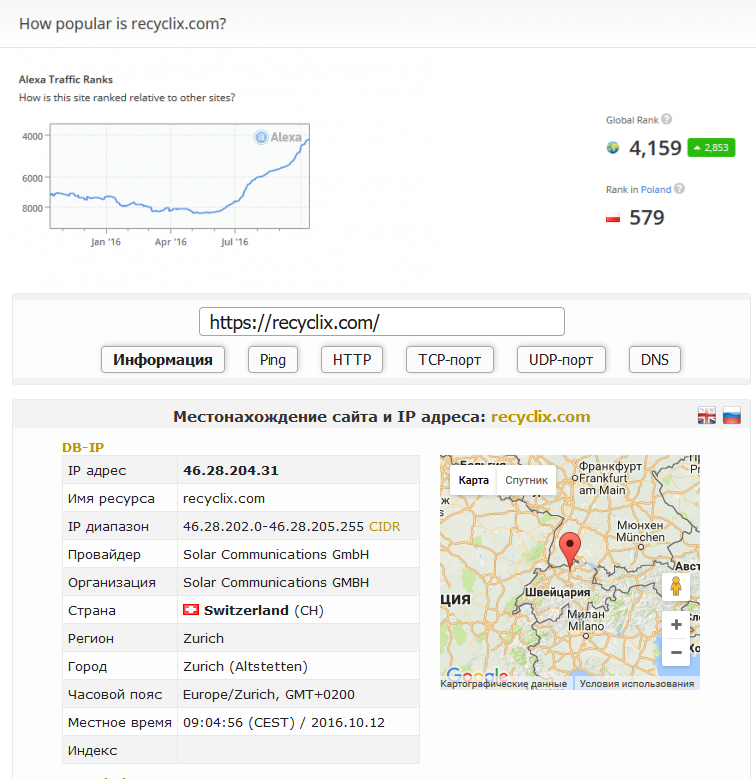Select the HTTP check button
The width and height of the screenshot is (756, 779).
[352, 360]
